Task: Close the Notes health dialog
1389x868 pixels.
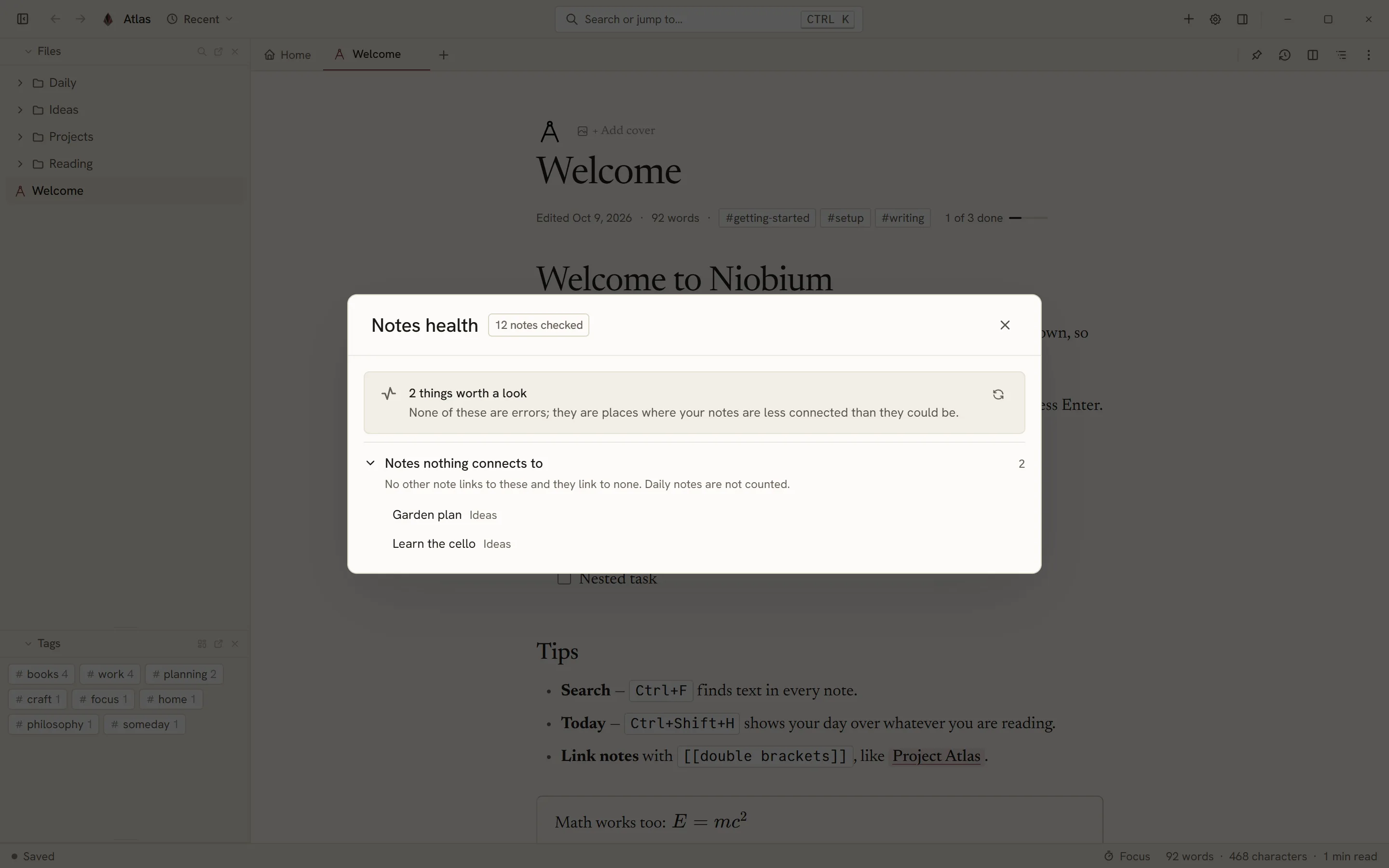Action: pyautogui.click(x=1005, y=325)
